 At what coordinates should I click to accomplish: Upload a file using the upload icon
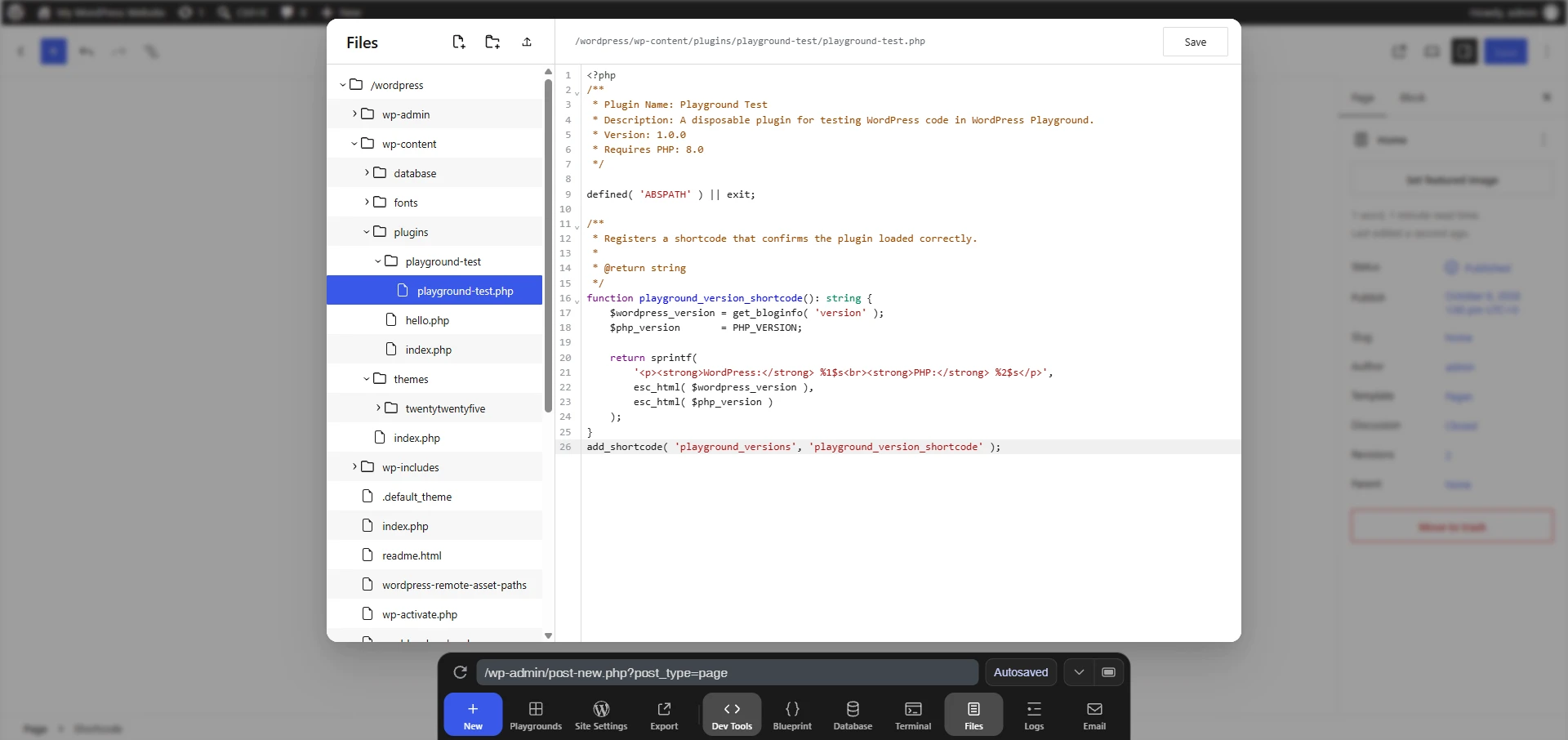pyautogui.click(x=527, y=42)
